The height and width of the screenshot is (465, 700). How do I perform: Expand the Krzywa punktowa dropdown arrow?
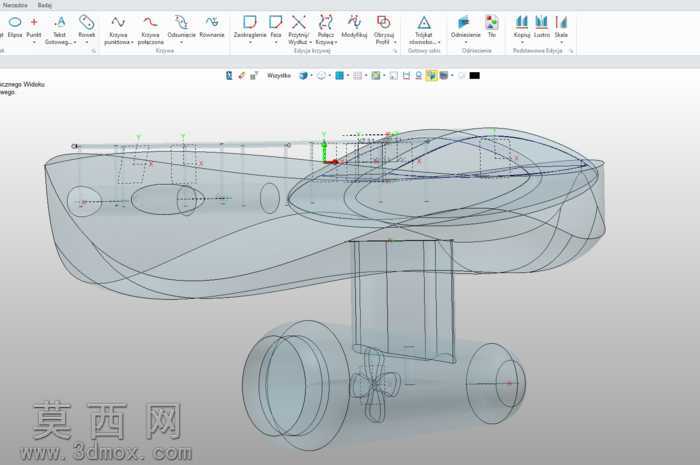132,42
